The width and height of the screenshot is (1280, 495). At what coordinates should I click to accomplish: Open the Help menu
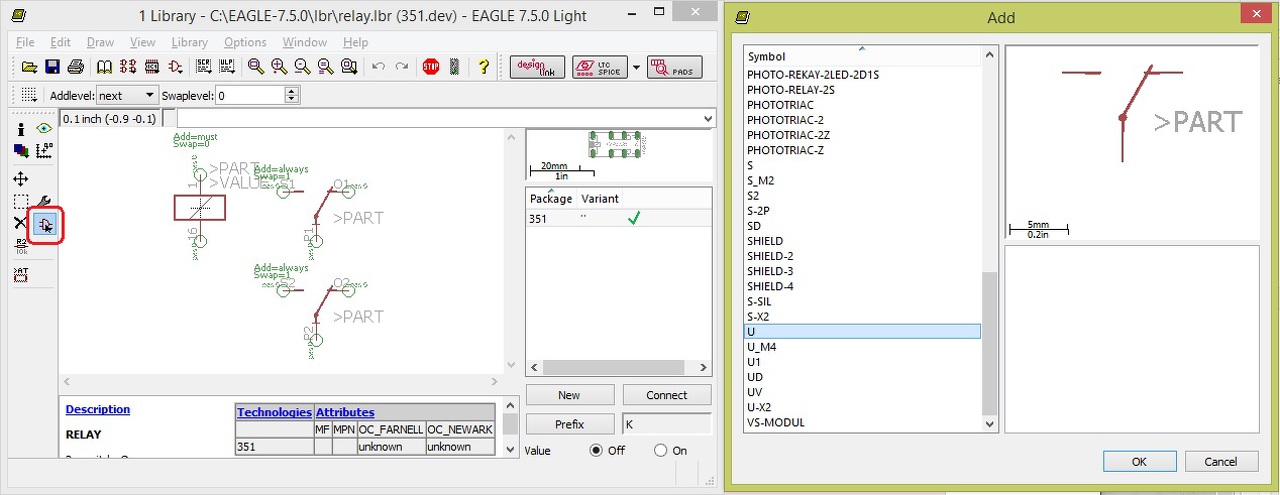(355, 42)
